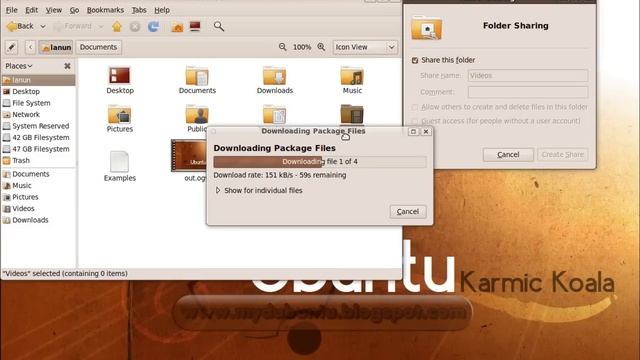Select Videos bookmark in sidebar
This screenshot has width=640, height=360.
(x=38, y=208)
